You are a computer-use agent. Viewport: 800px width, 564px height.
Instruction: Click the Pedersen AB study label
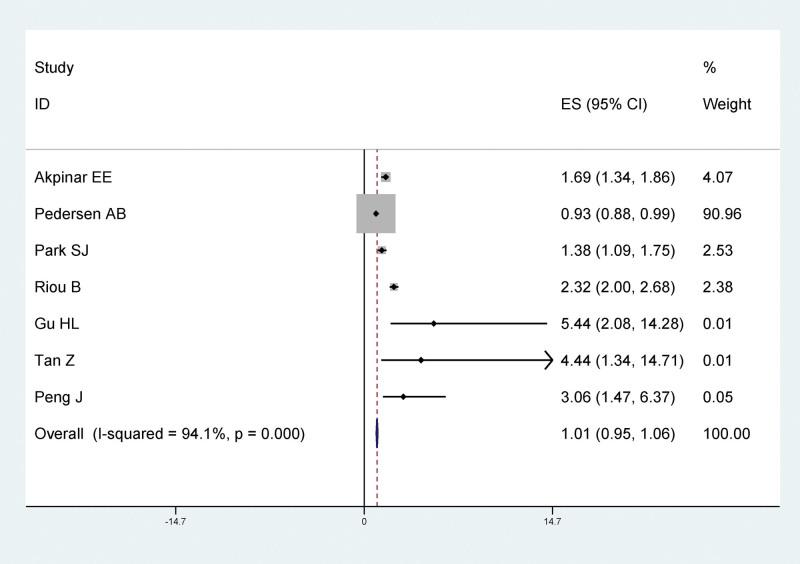tap(80, 214)
